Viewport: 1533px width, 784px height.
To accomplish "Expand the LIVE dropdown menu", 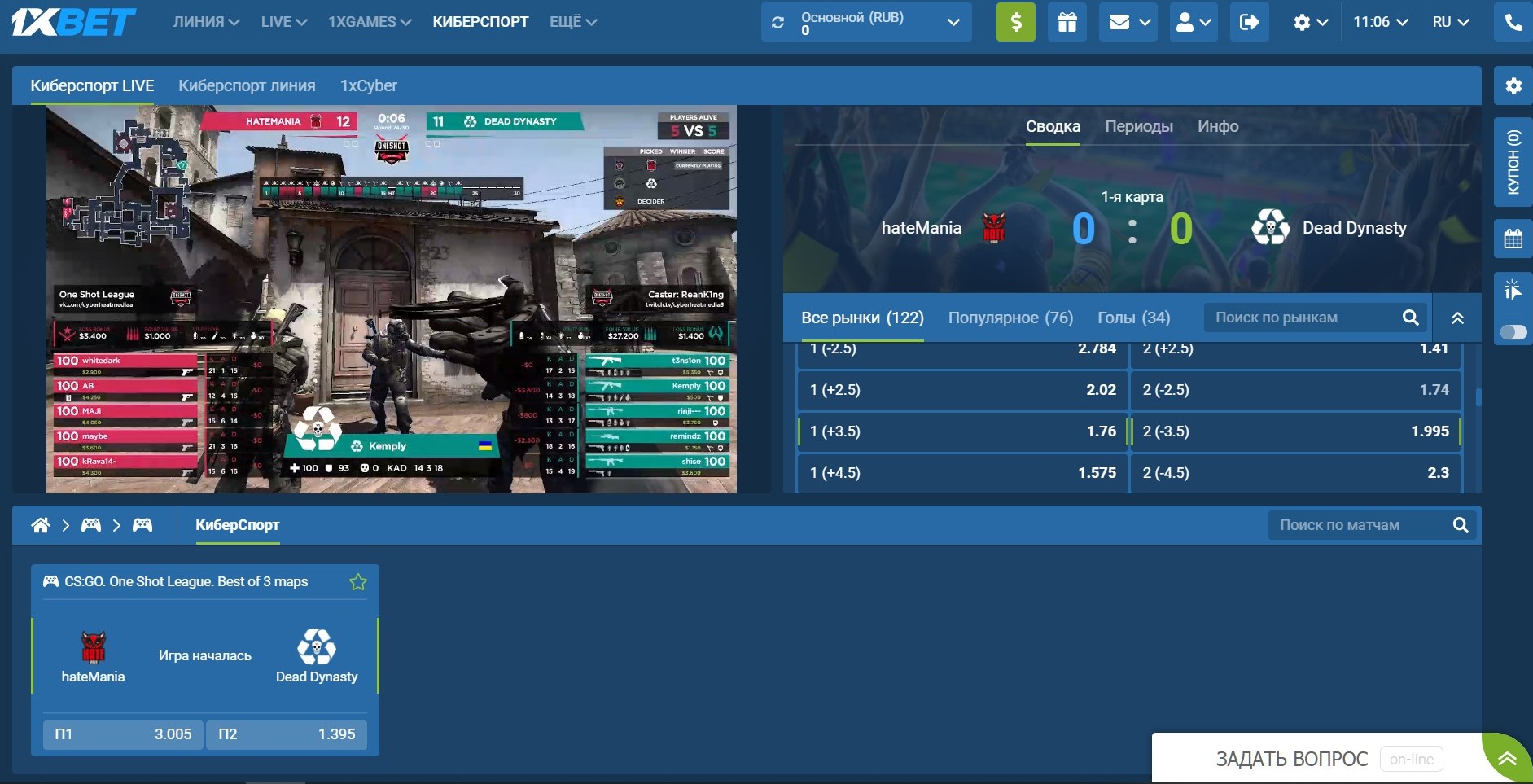I will [x=284, y=22].
